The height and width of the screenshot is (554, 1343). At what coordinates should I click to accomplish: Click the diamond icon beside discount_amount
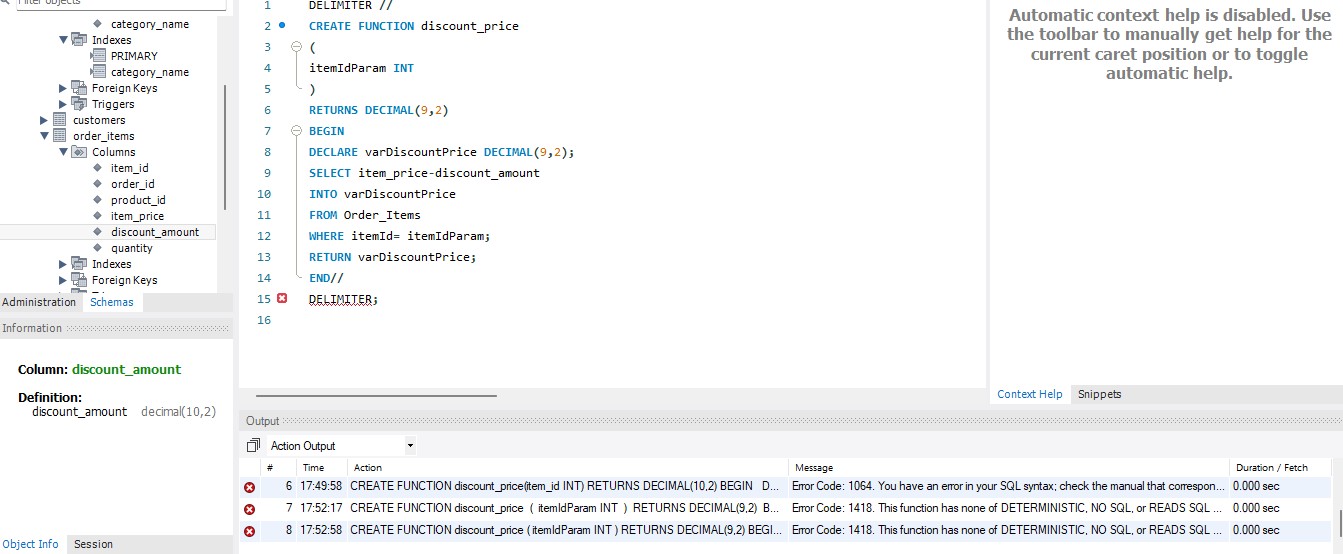[x=97, y=232]
